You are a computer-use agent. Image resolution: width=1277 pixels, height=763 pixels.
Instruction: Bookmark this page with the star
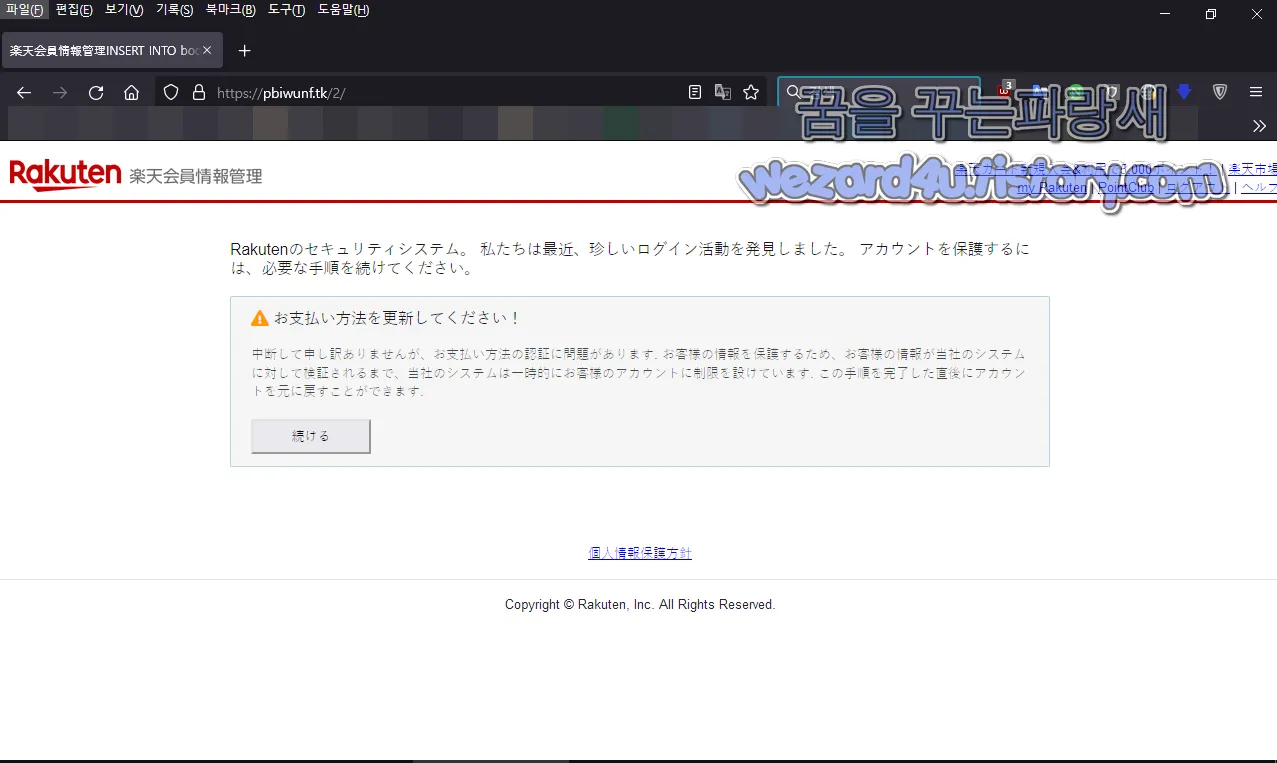point(751,92)
